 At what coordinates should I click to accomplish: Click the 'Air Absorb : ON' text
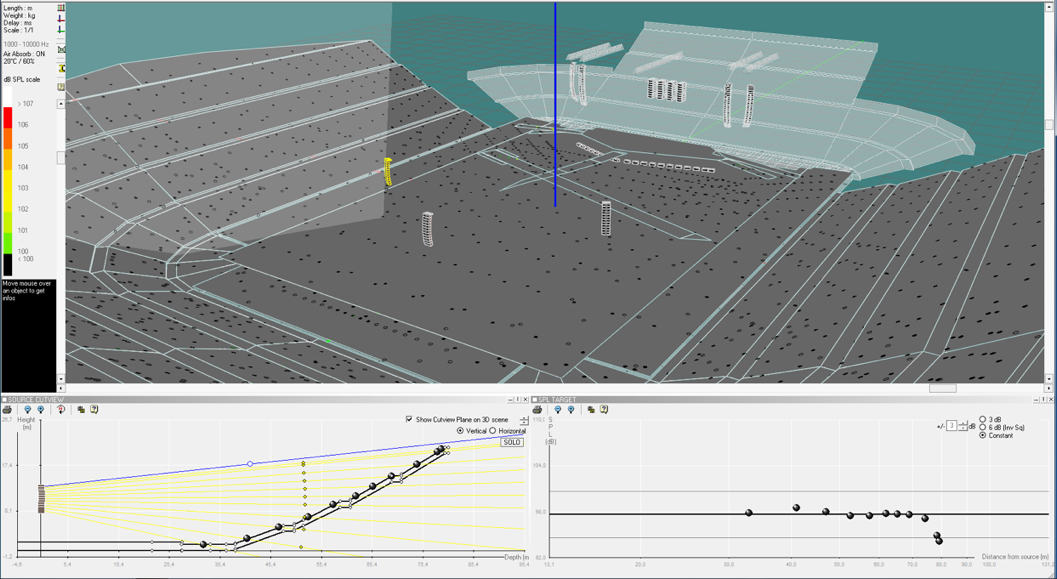(x=24, y=53)
